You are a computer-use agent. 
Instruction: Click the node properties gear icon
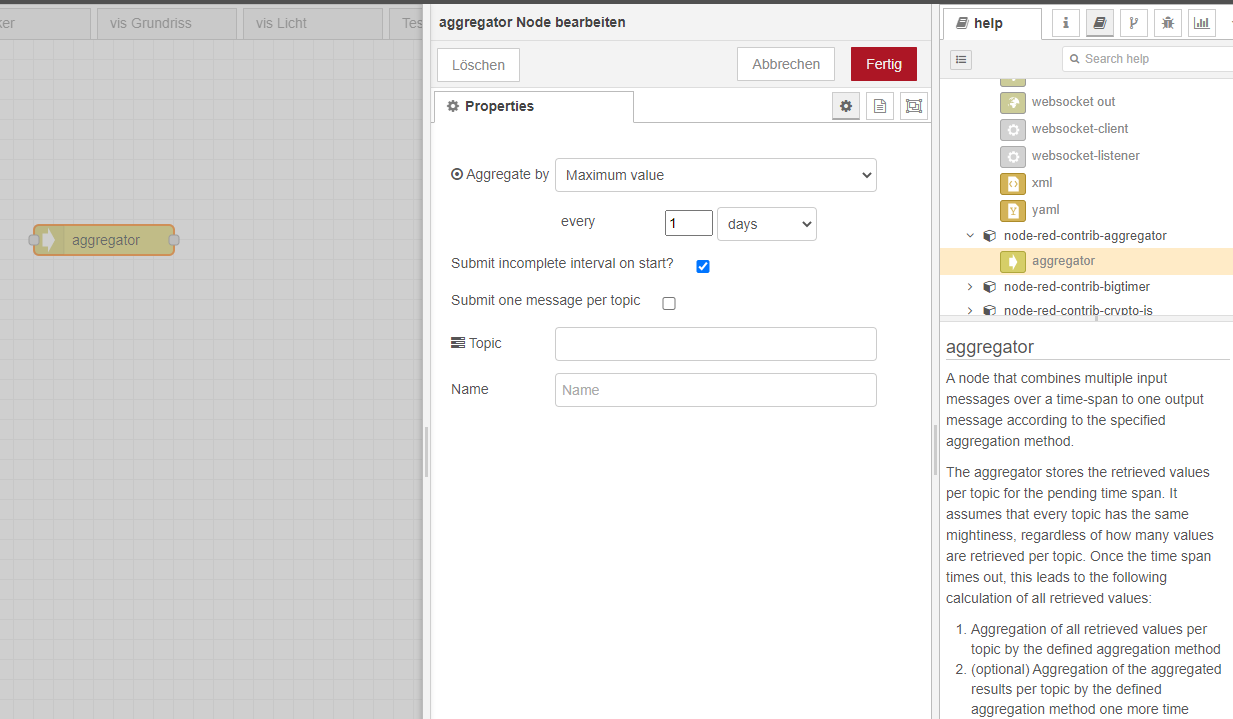(846, 106)
